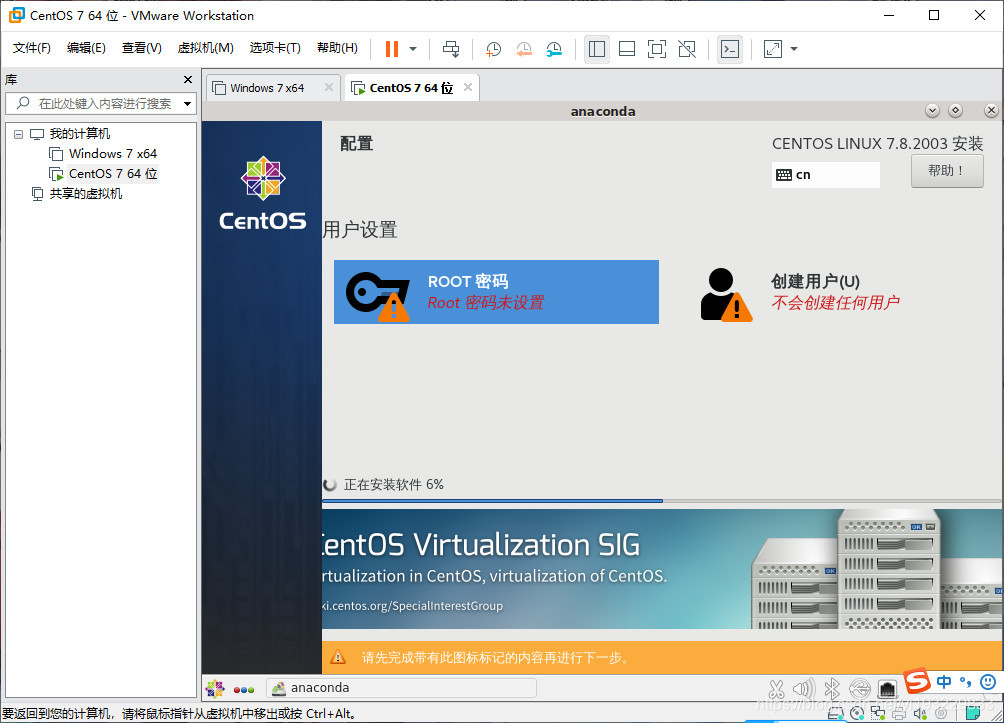
Task: Click the network port icon in guest tray
Action: pos(888,689)
